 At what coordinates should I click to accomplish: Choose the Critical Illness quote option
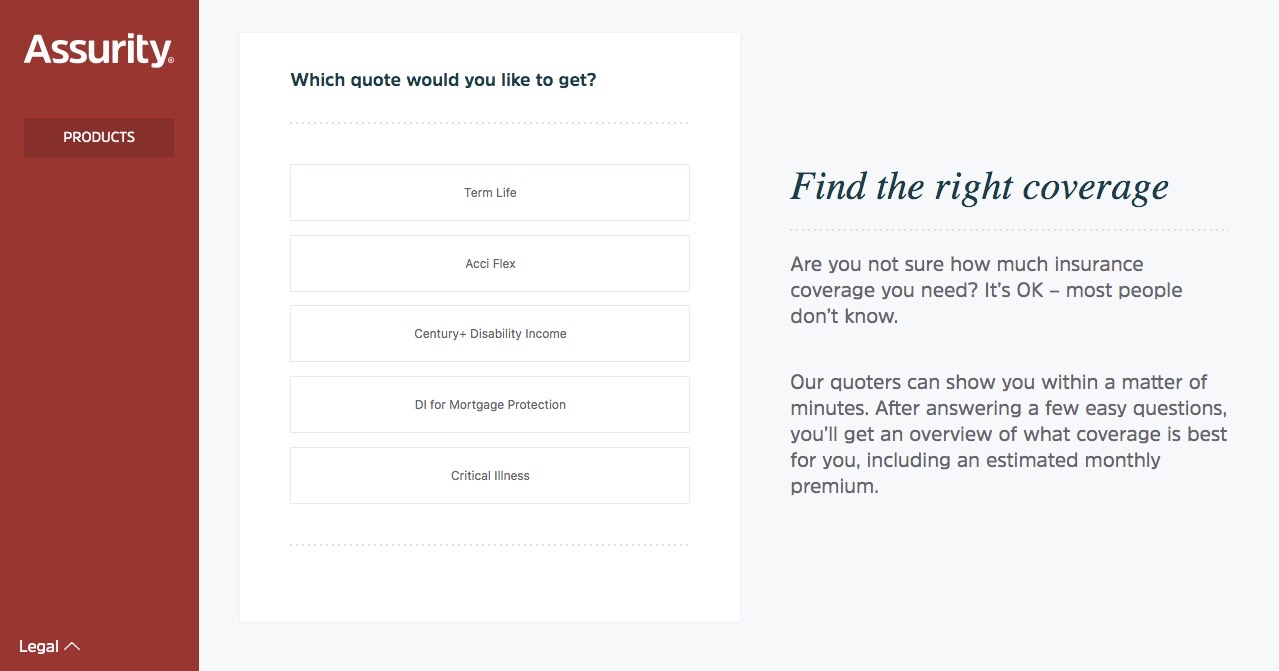pyautogui.click(x=490, y=476)
